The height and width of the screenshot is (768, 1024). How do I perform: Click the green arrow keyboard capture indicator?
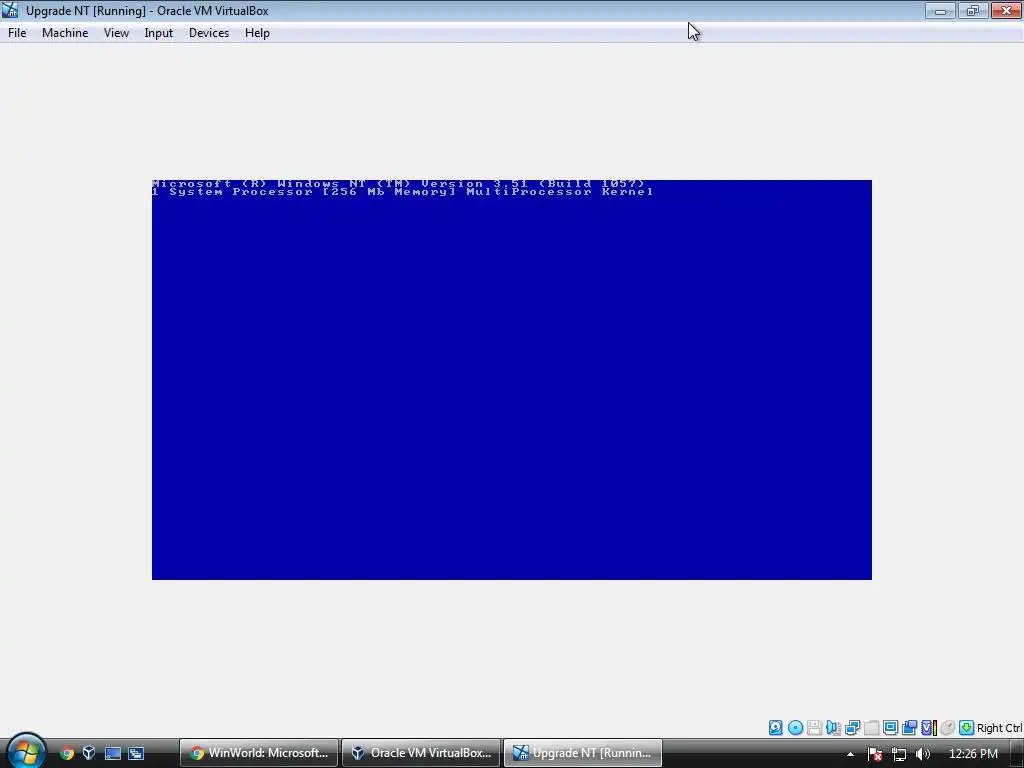click(x=967, y=728)
